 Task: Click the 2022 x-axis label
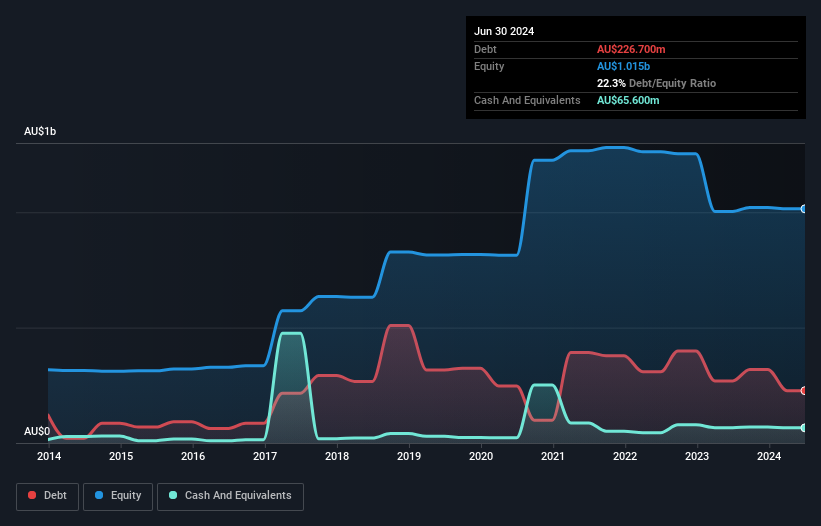[625, 456]
